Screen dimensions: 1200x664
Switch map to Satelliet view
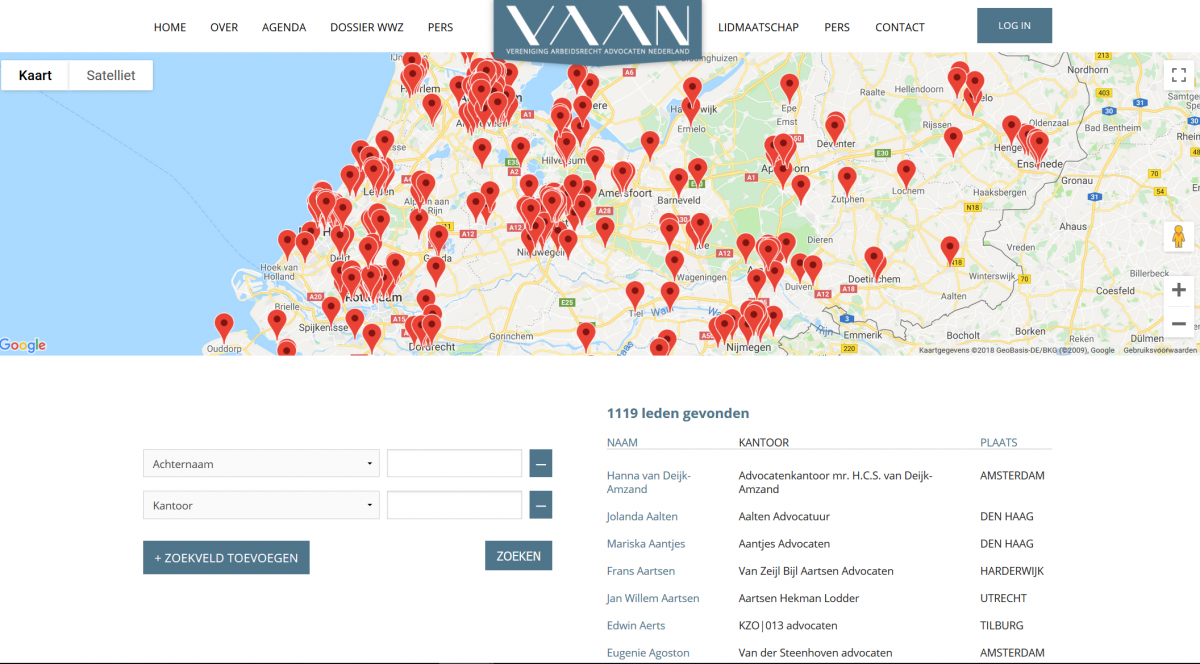coord(111,75)
